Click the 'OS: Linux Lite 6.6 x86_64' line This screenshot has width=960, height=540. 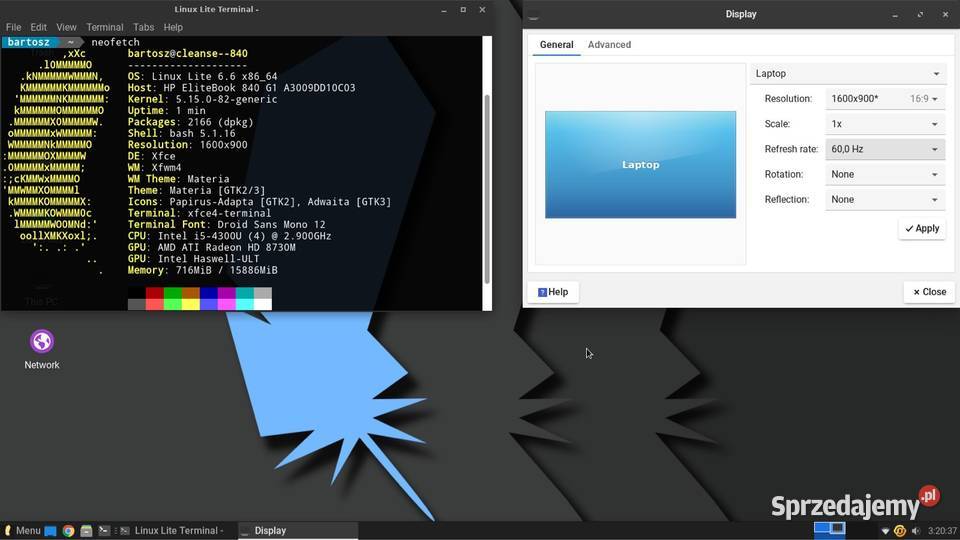[203, 77]
